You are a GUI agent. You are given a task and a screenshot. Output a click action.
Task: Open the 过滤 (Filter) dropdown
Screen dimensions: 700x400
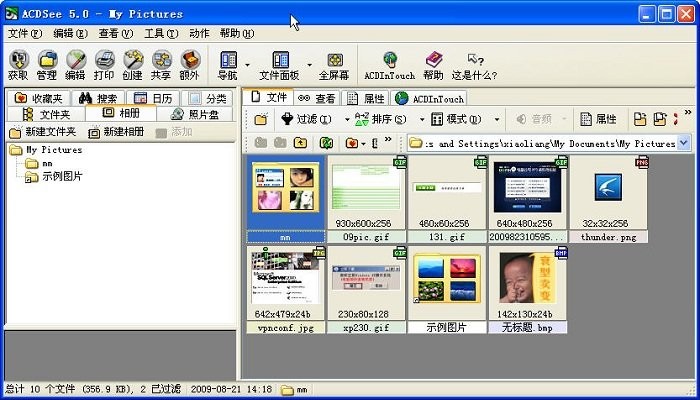(308, 119)
